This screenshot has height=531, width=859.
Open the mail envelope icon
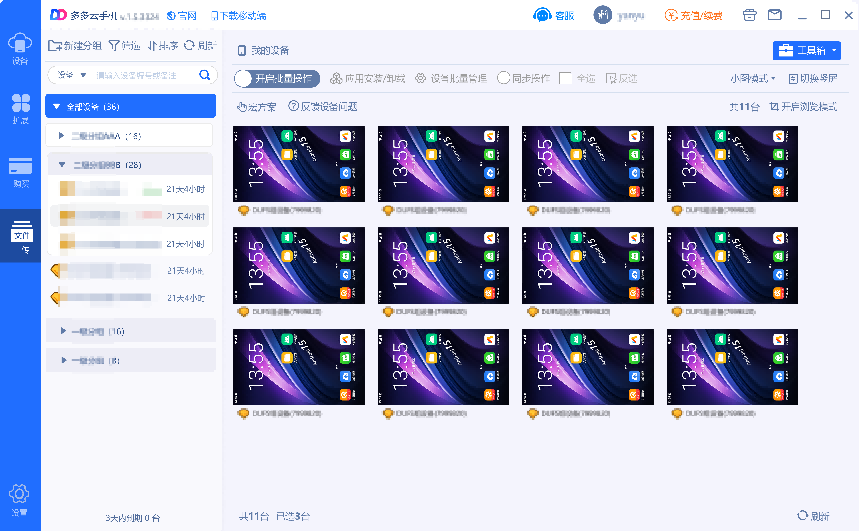tap(775, 15)
